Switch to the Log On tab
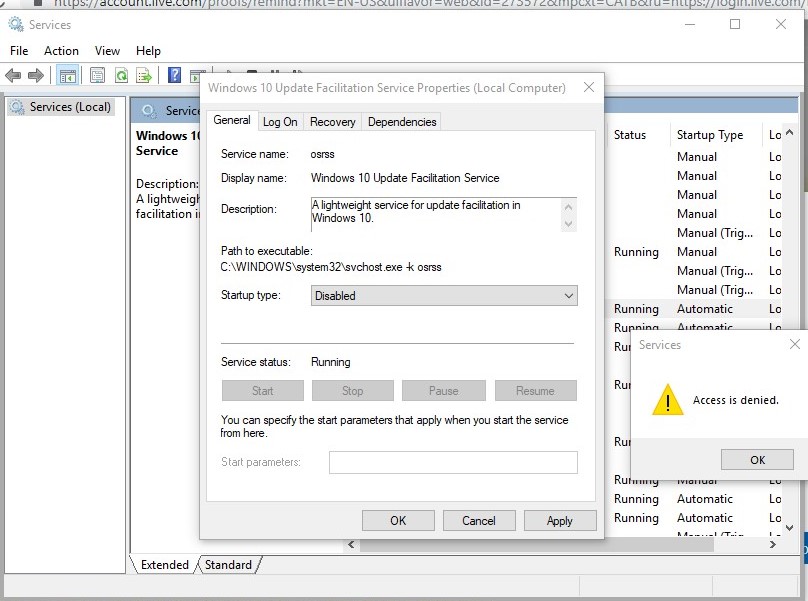 click(280, 122)
